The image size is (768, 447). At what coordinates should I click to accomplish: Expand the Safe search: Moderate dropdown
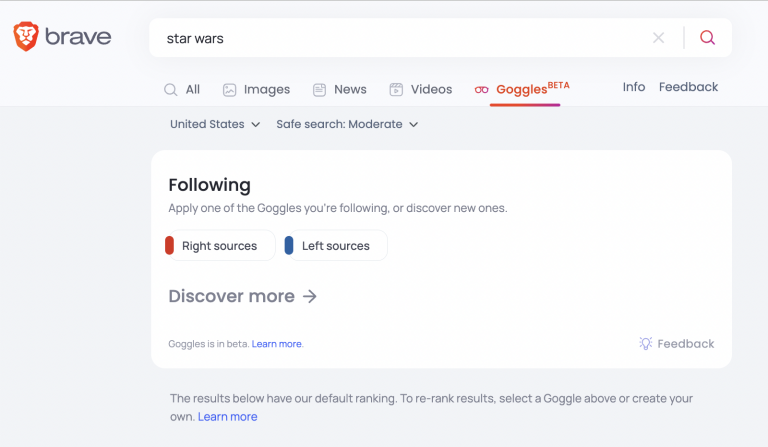347,124
